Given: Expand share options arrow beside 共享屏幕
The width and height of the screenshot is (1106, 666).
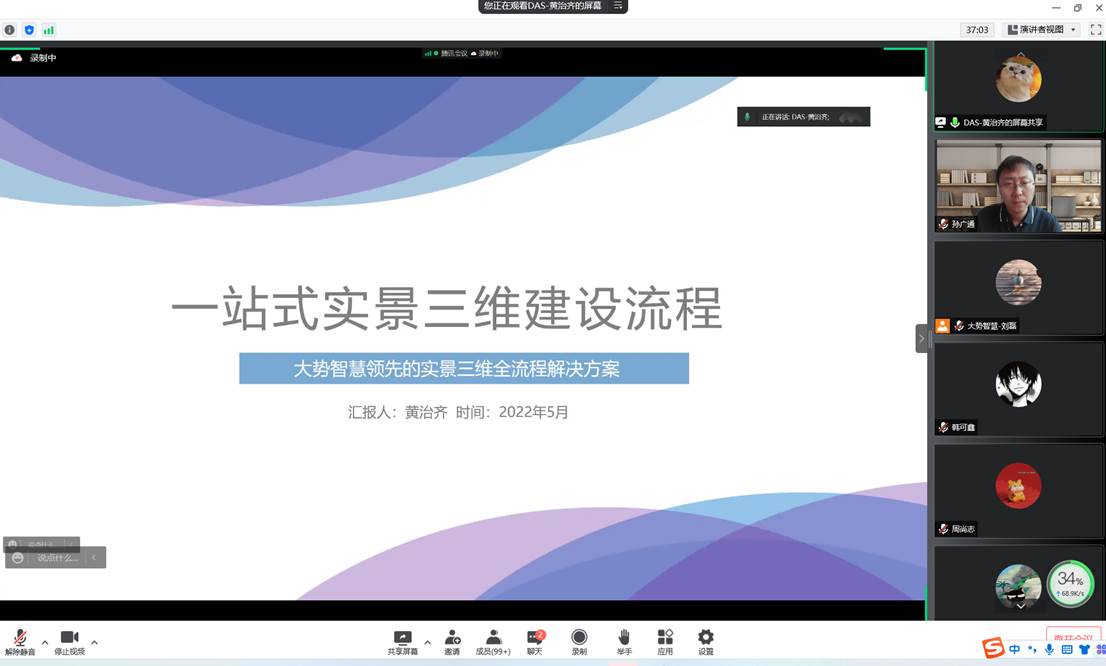Looking at the screenshot, I should (427, 642).
